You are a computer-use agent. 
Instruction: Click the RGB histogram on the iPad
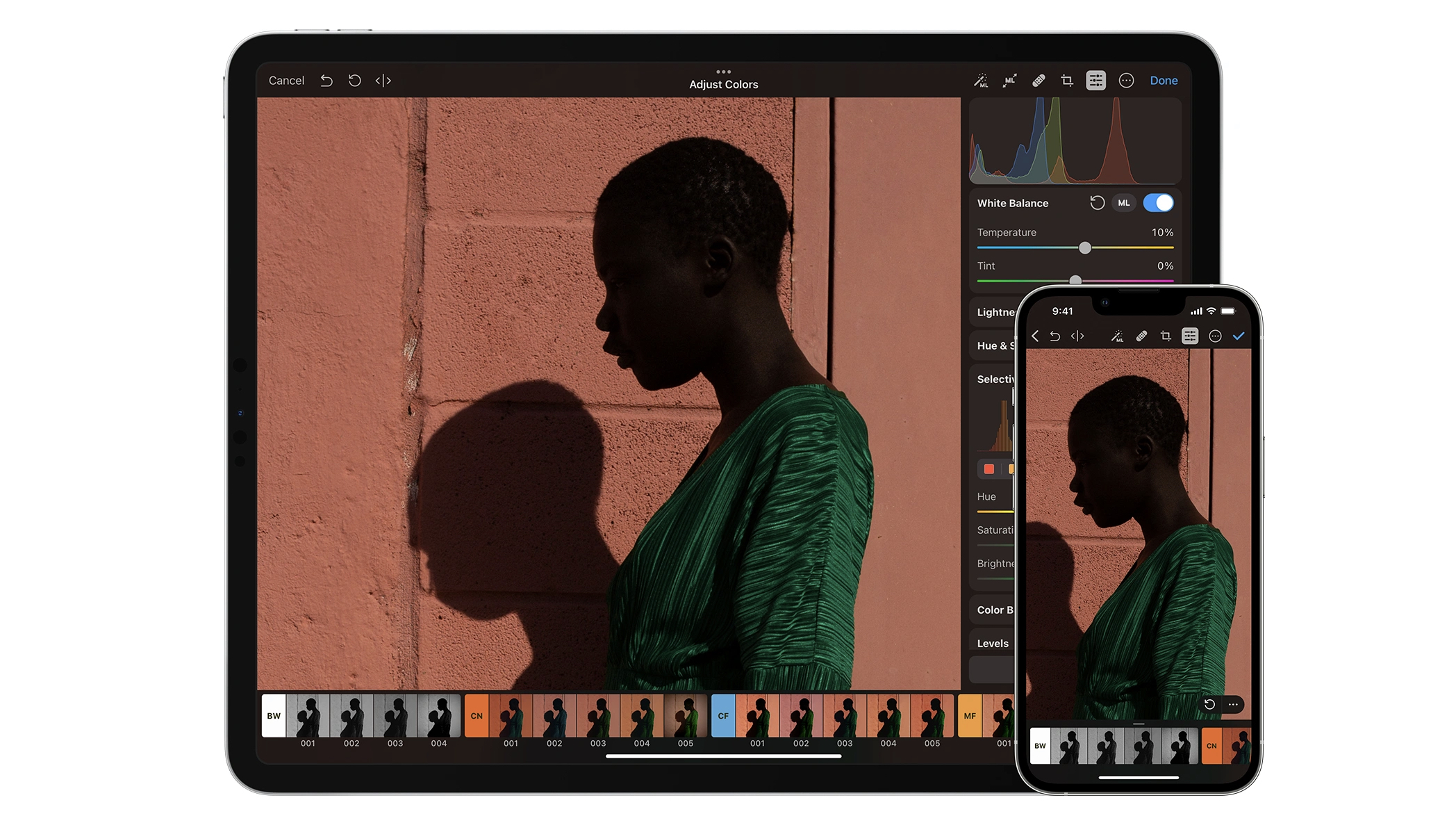1075,141
